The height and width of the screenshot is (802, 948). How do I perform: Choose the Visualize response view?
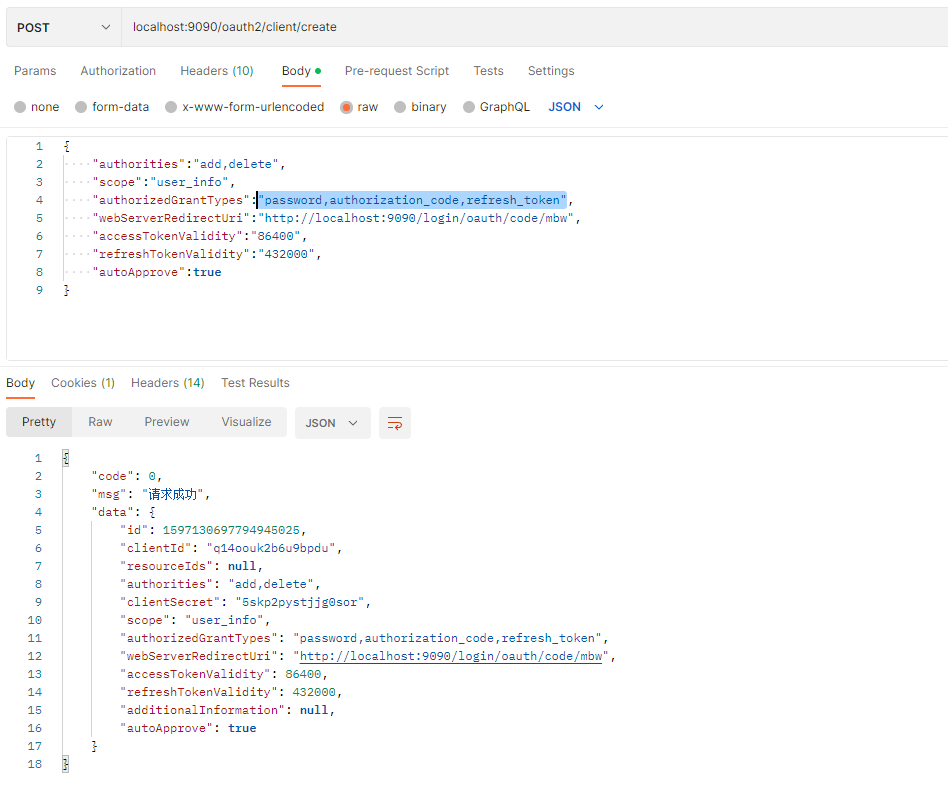click(x=246, y=422)
